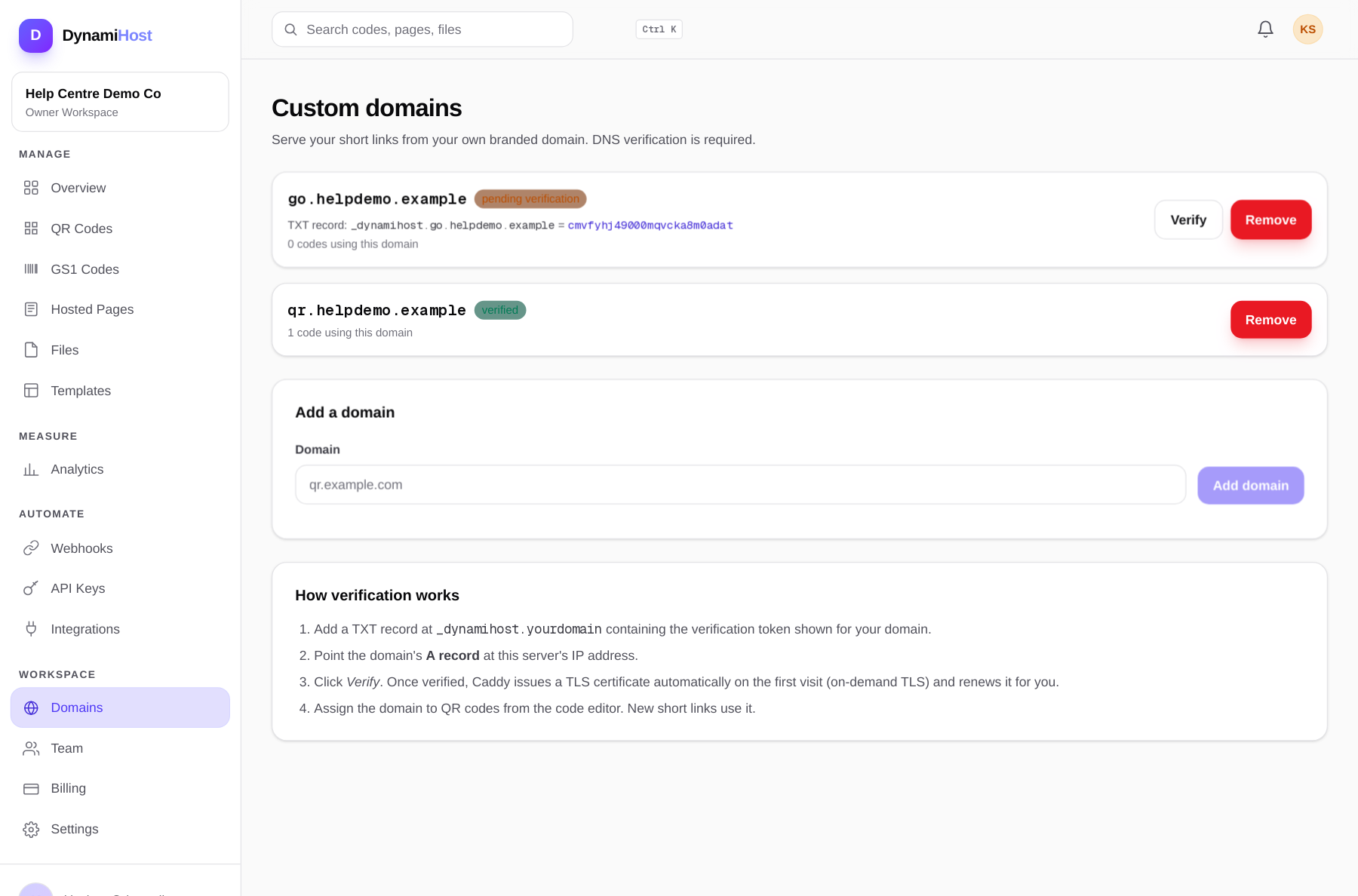The width and height of the screenshot is (1358, 896).
Task: Click the search codes, pages, files box
Action: click(422, 29)
